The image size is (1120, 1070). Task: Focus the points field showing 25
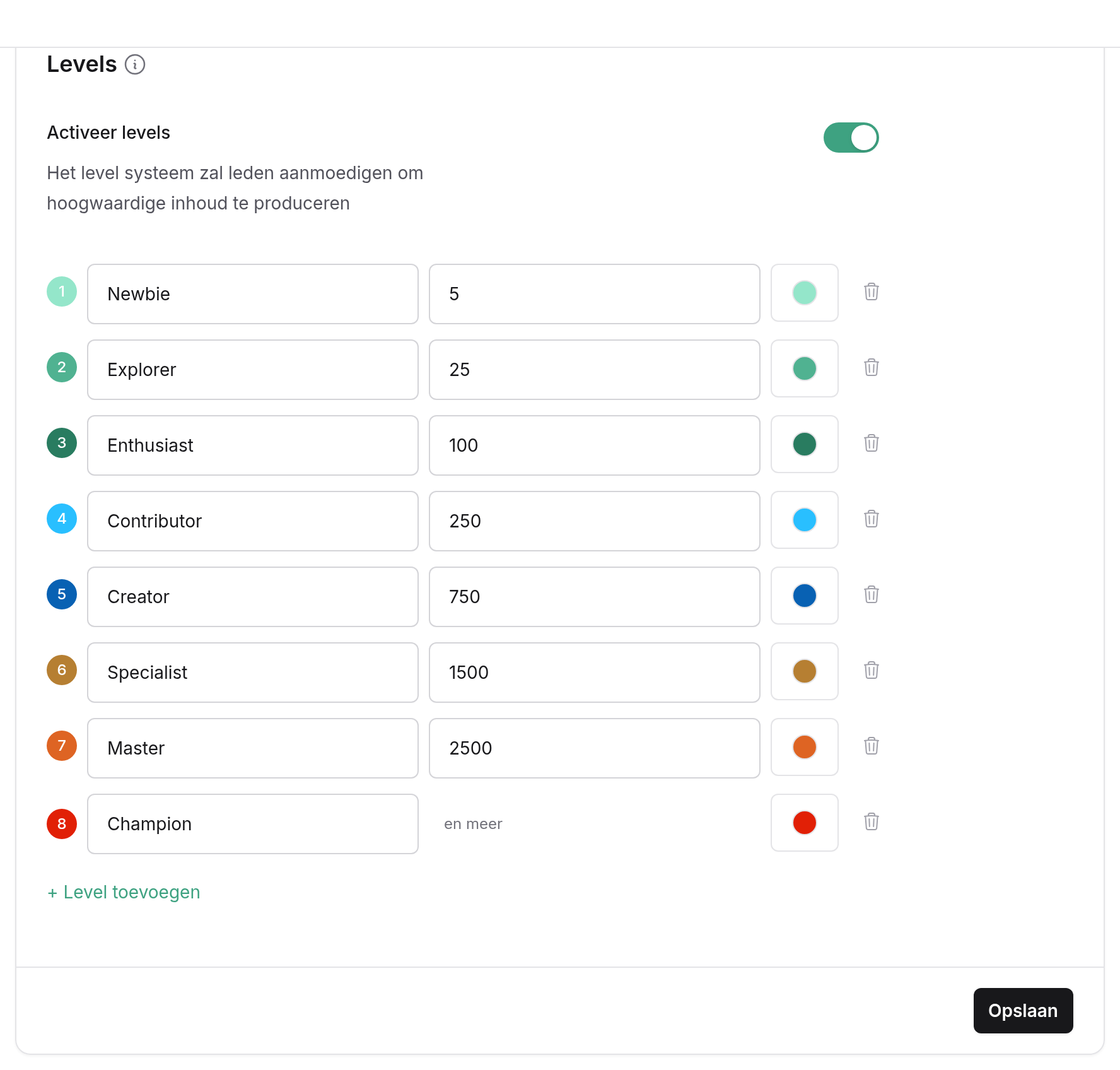pos(595,370)
